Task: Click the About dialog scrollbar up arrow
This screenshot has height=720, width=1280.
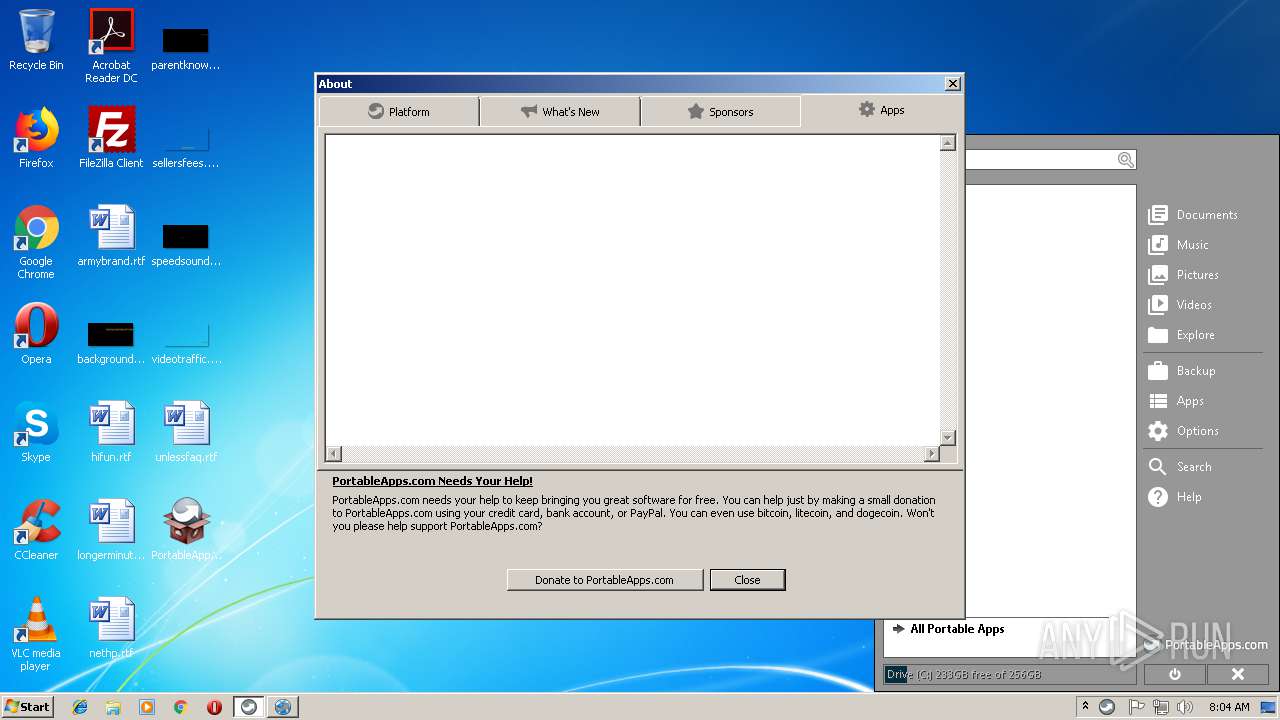Action: coord(948,143)
